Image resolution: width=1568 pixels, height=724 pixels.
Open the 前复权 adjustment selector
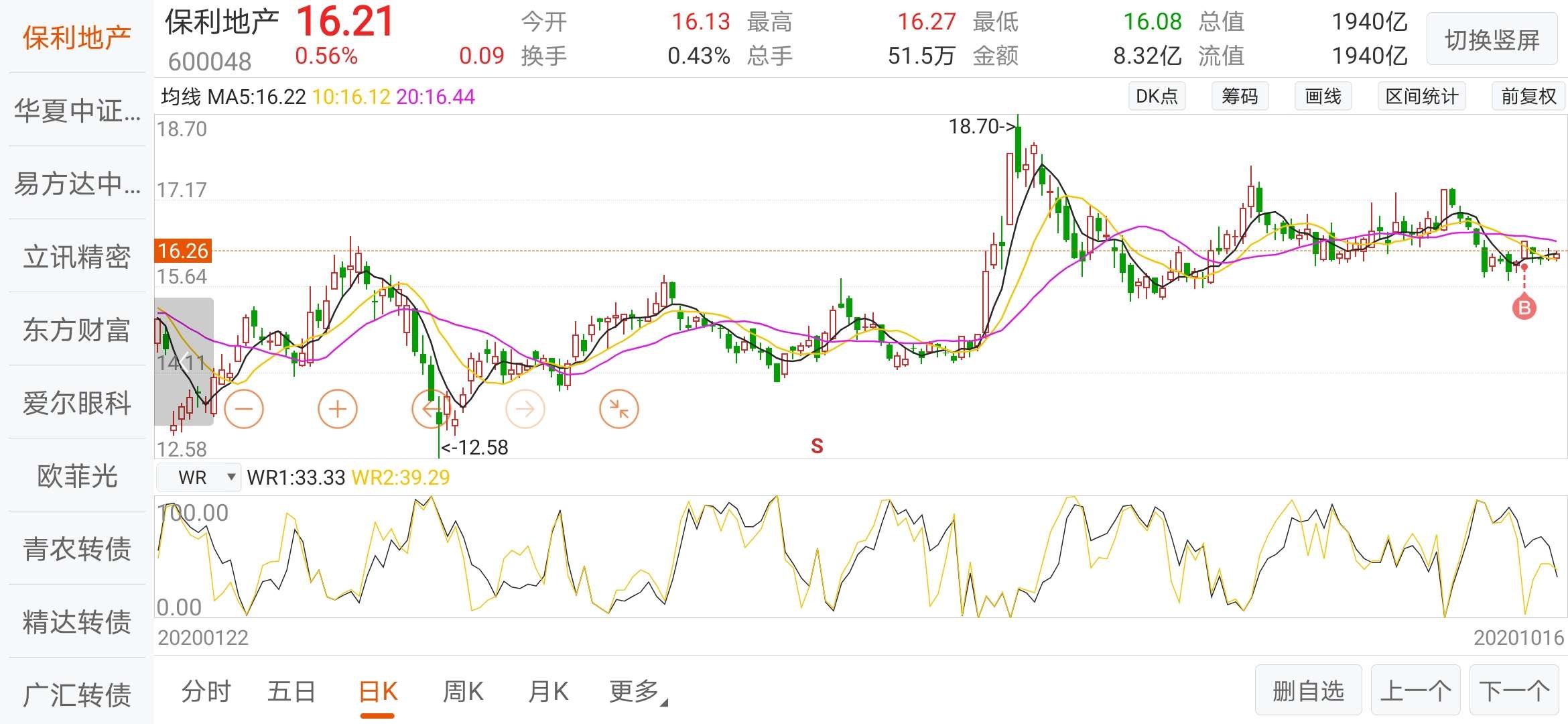(1528, 97)
